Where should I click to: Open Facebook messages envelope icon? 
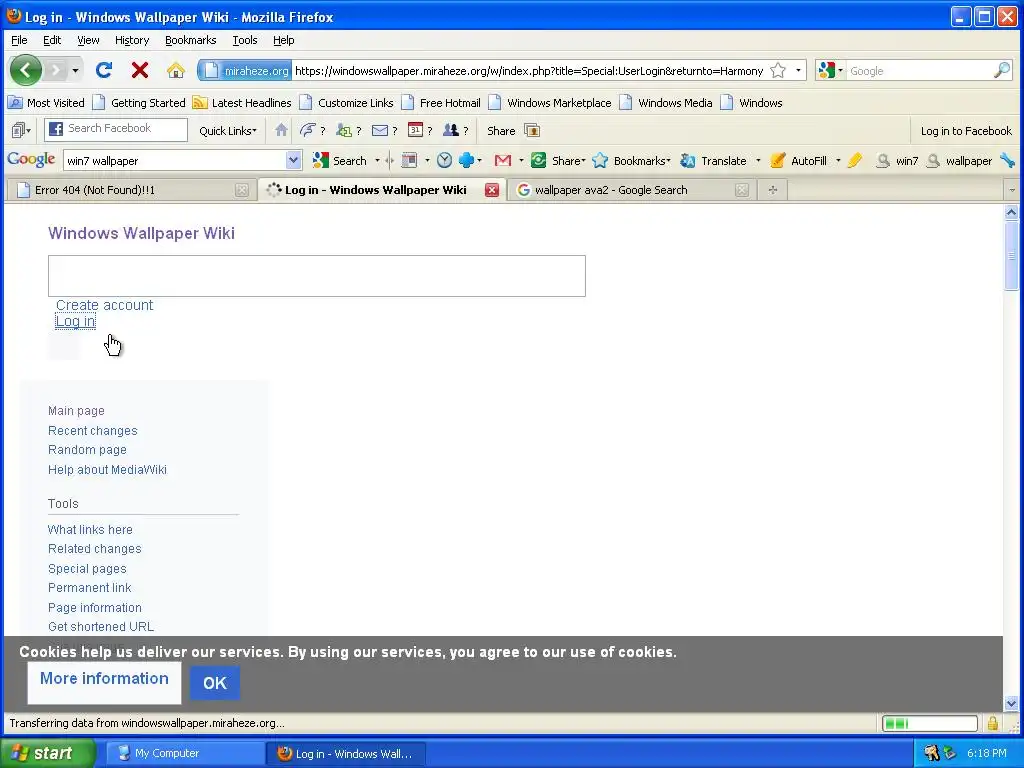(379, 131)
